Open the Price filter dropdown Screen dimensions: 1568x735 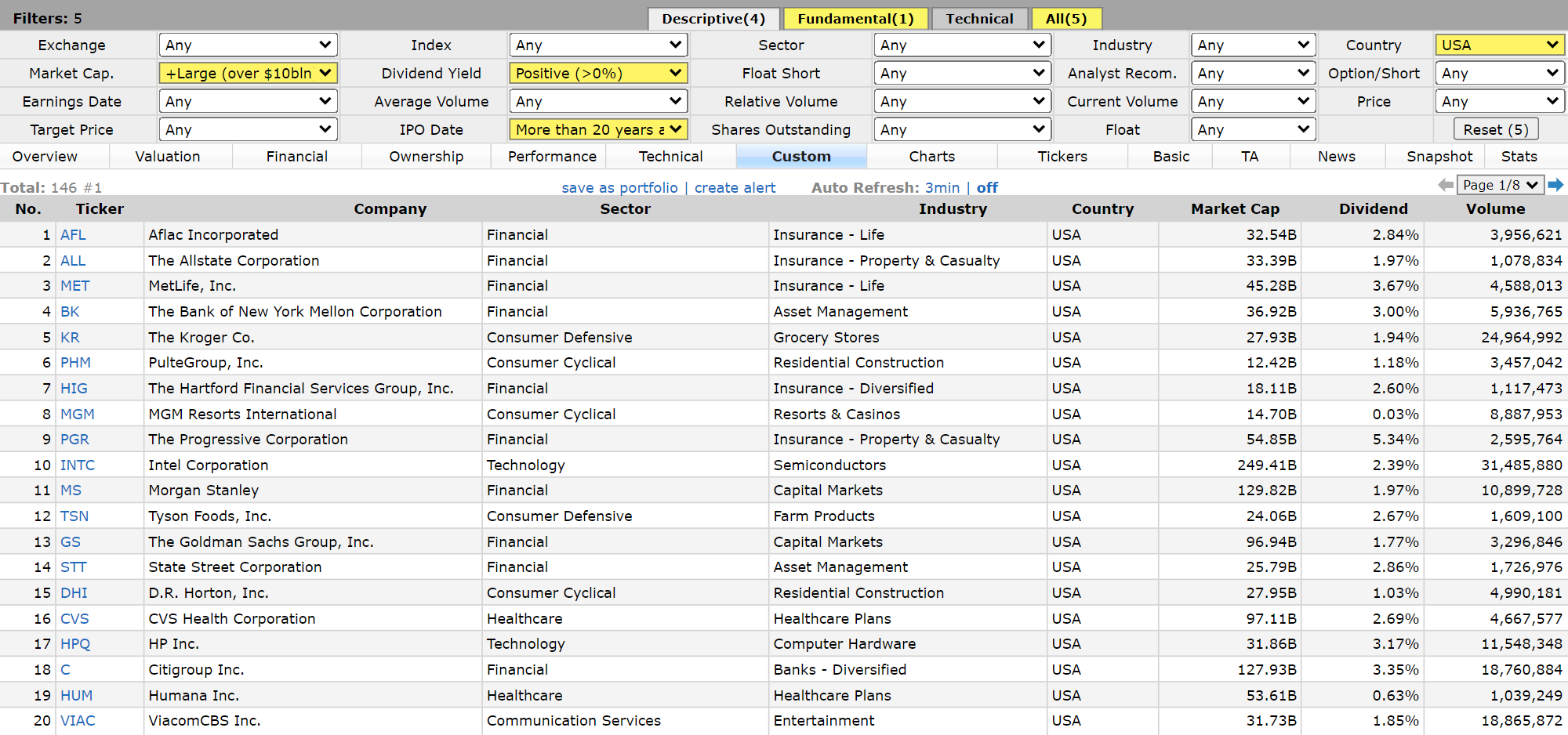pyautogui.click(x=1500, y=101)
